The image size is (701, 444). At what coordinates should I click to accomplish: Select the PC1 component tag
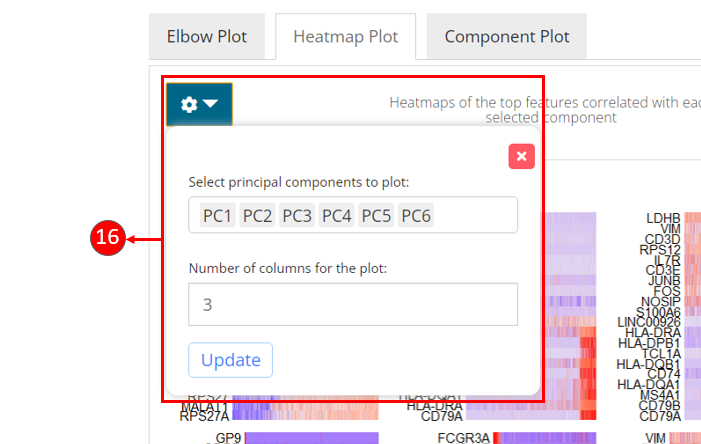[x=218, y=215]
